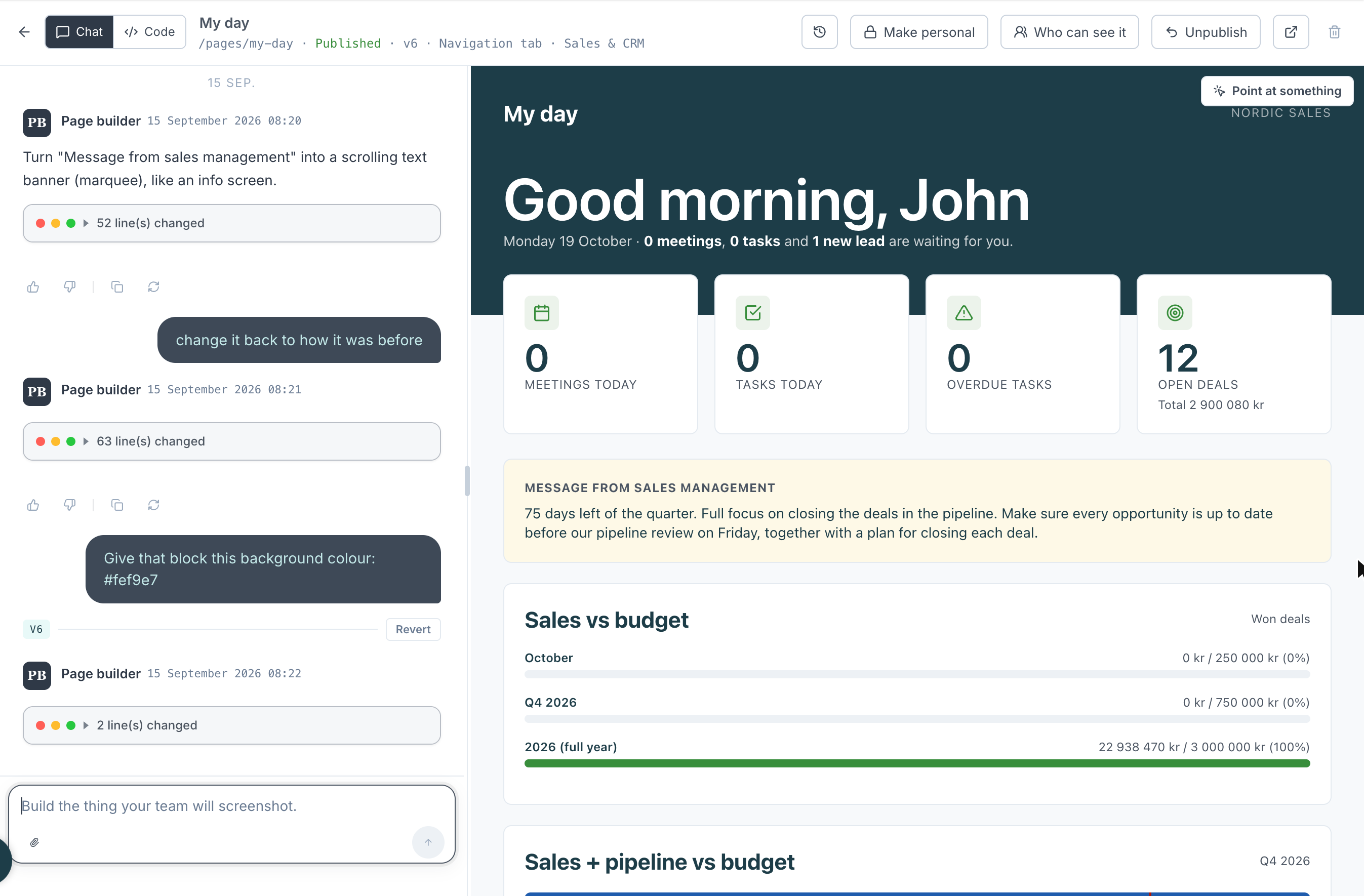Switch to the Chat tab

[79, 32]
